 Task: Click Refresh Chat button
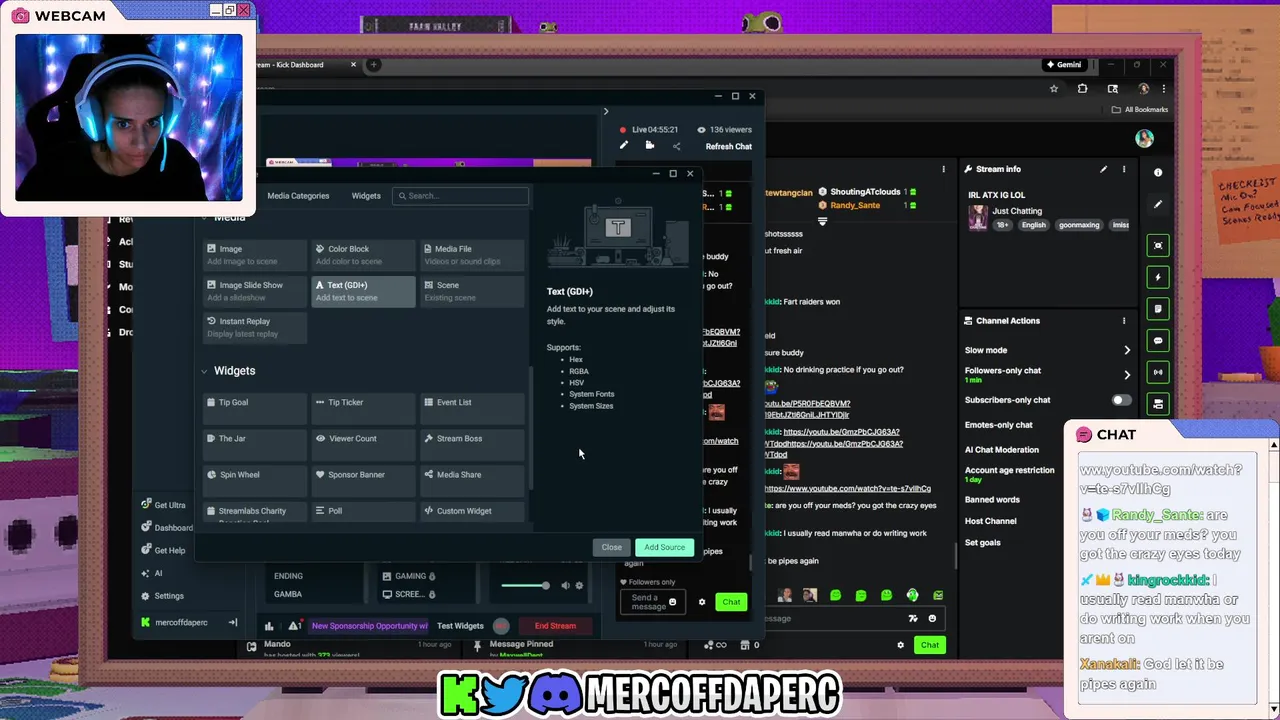point(729,147)
